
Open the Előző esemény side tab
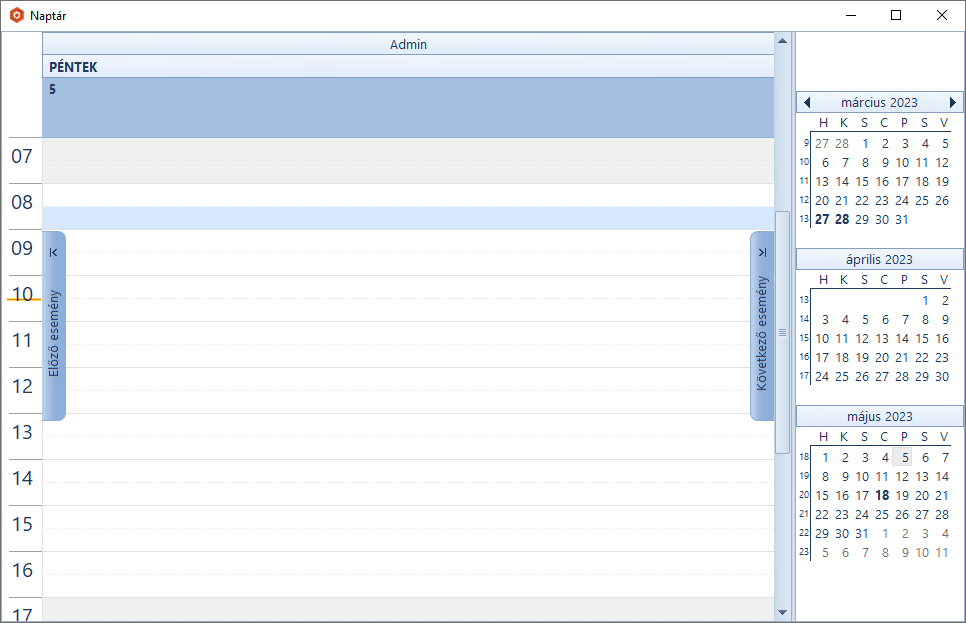click(x=54, y=326)
